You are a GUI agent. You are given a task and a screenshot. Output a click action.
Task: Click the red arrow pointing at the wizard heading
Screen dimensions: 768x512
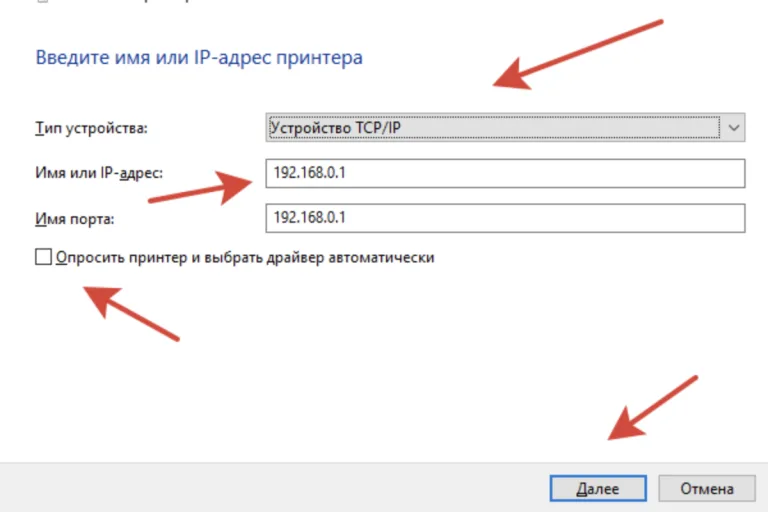(x=578, y=55)
